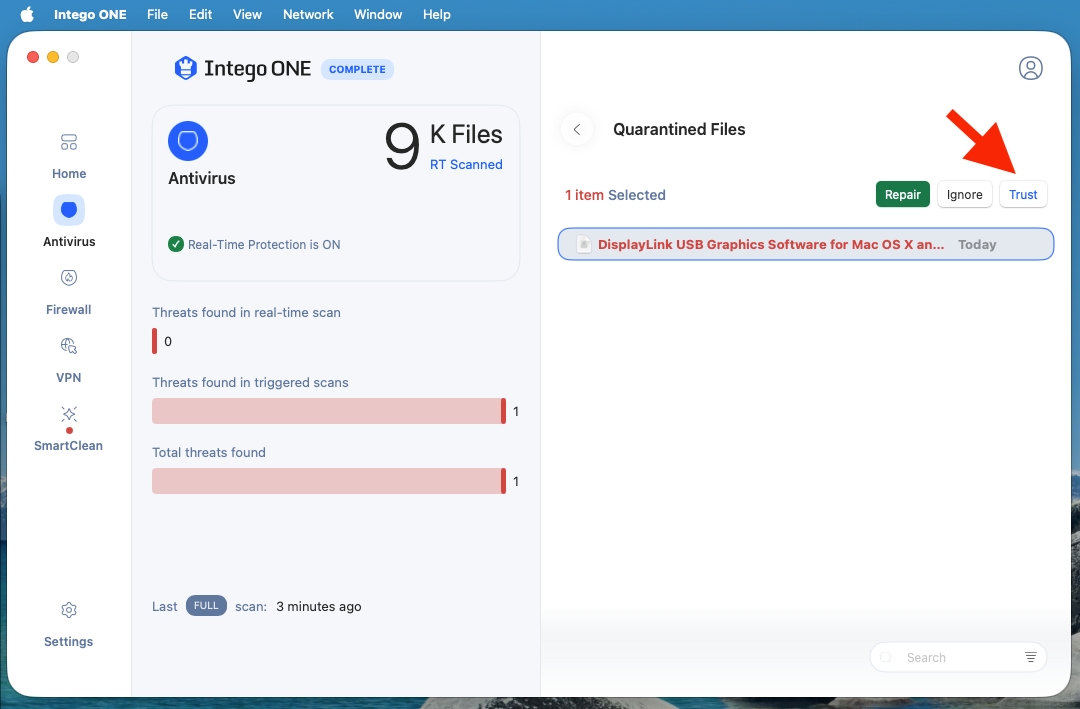The height and width of the screenshot is (709, 1080).
Task: Close the Intego ONE window
Action: click(x=33, y=57)
